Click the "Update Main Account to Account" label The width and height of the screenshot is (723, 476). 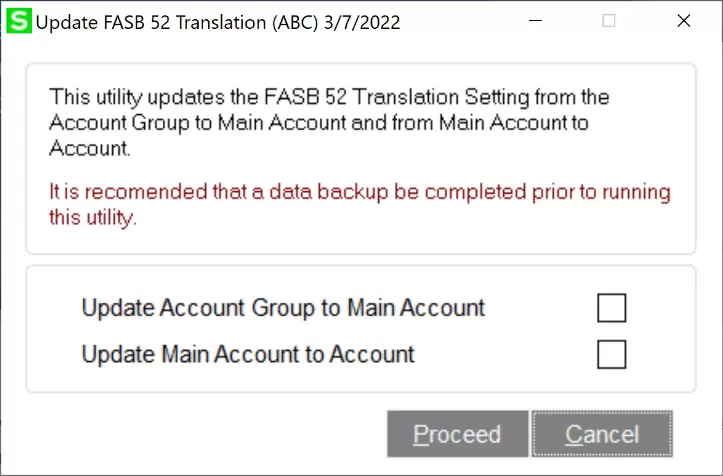click(248, 353)
